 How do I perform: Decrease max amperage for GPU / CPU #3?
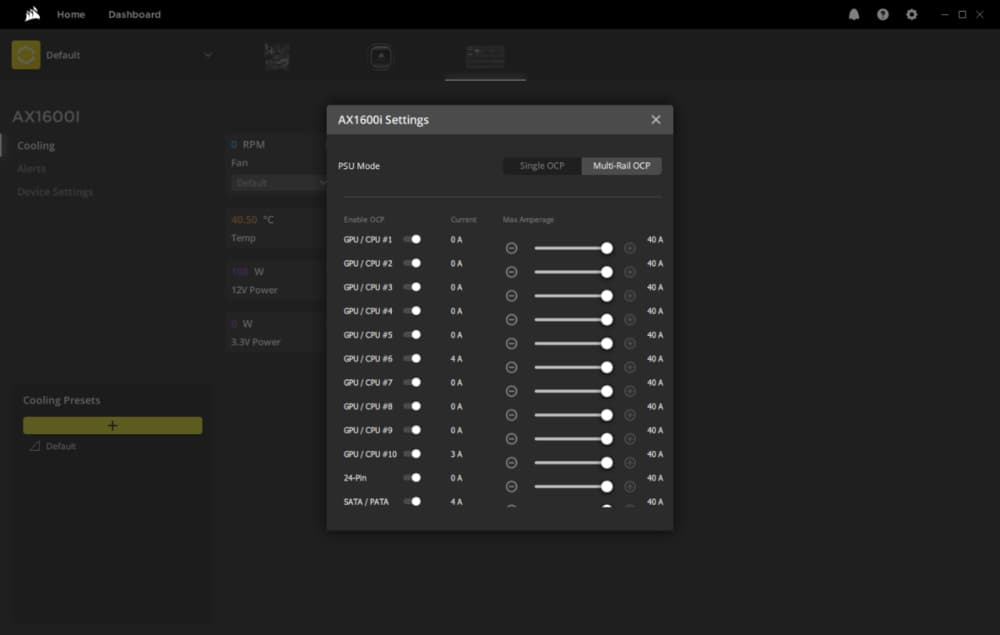click(511, 296)
